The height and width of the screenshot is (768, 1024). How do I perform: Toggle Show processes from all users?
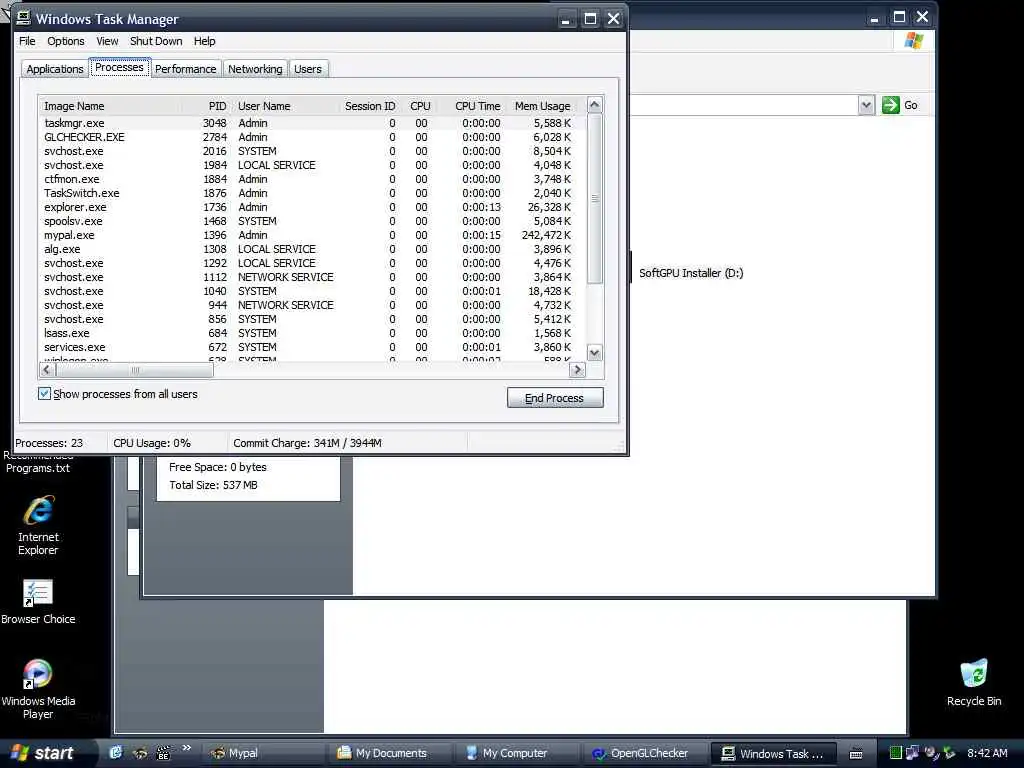(x=44, y=394)
